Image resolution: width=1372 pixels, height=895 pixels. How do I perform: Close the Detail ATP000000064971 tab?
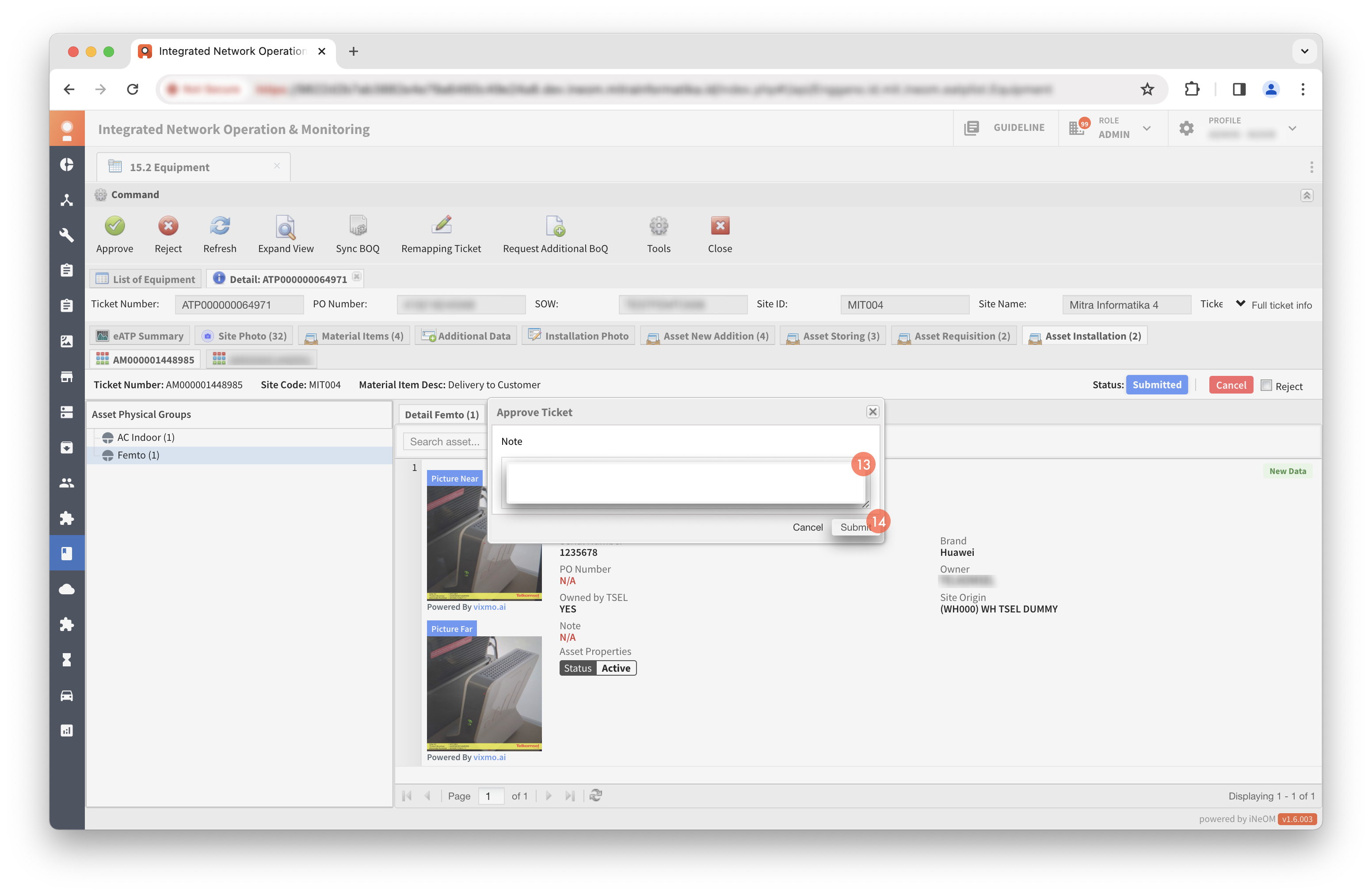coord(357,277)
